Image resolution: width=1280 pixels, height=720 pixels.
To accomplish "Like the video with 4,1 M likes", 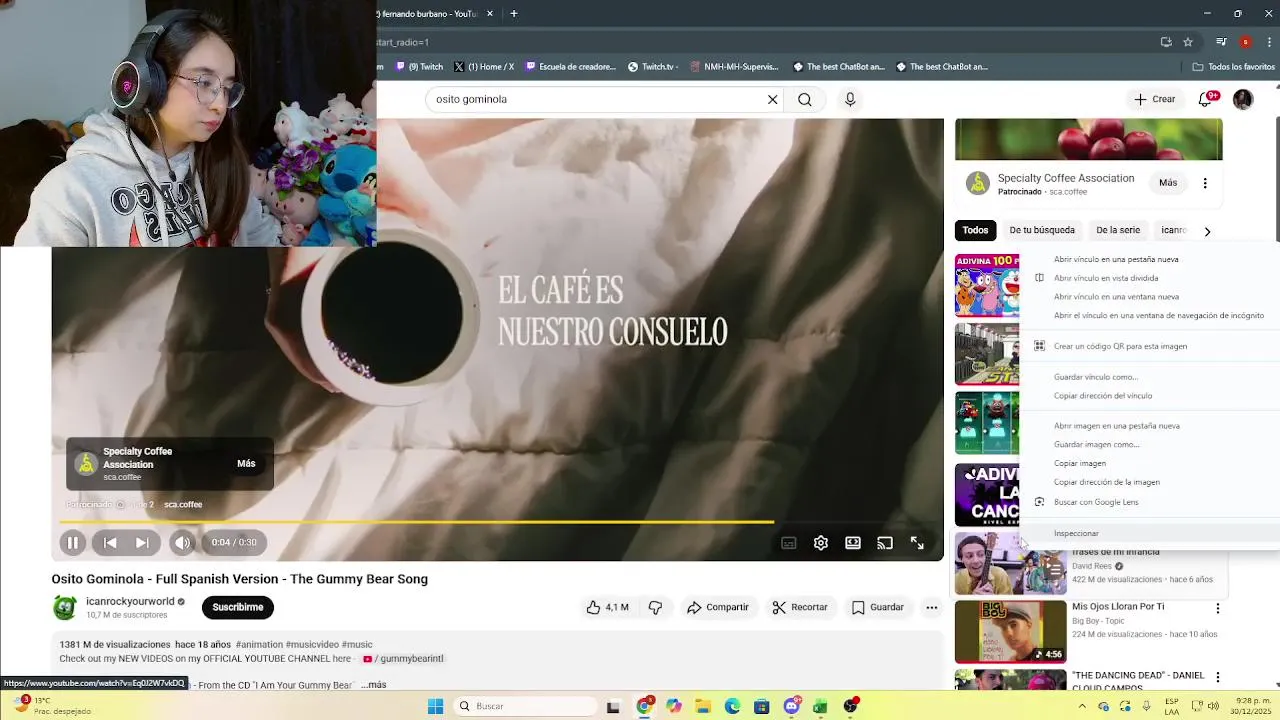I will (607, 607).
